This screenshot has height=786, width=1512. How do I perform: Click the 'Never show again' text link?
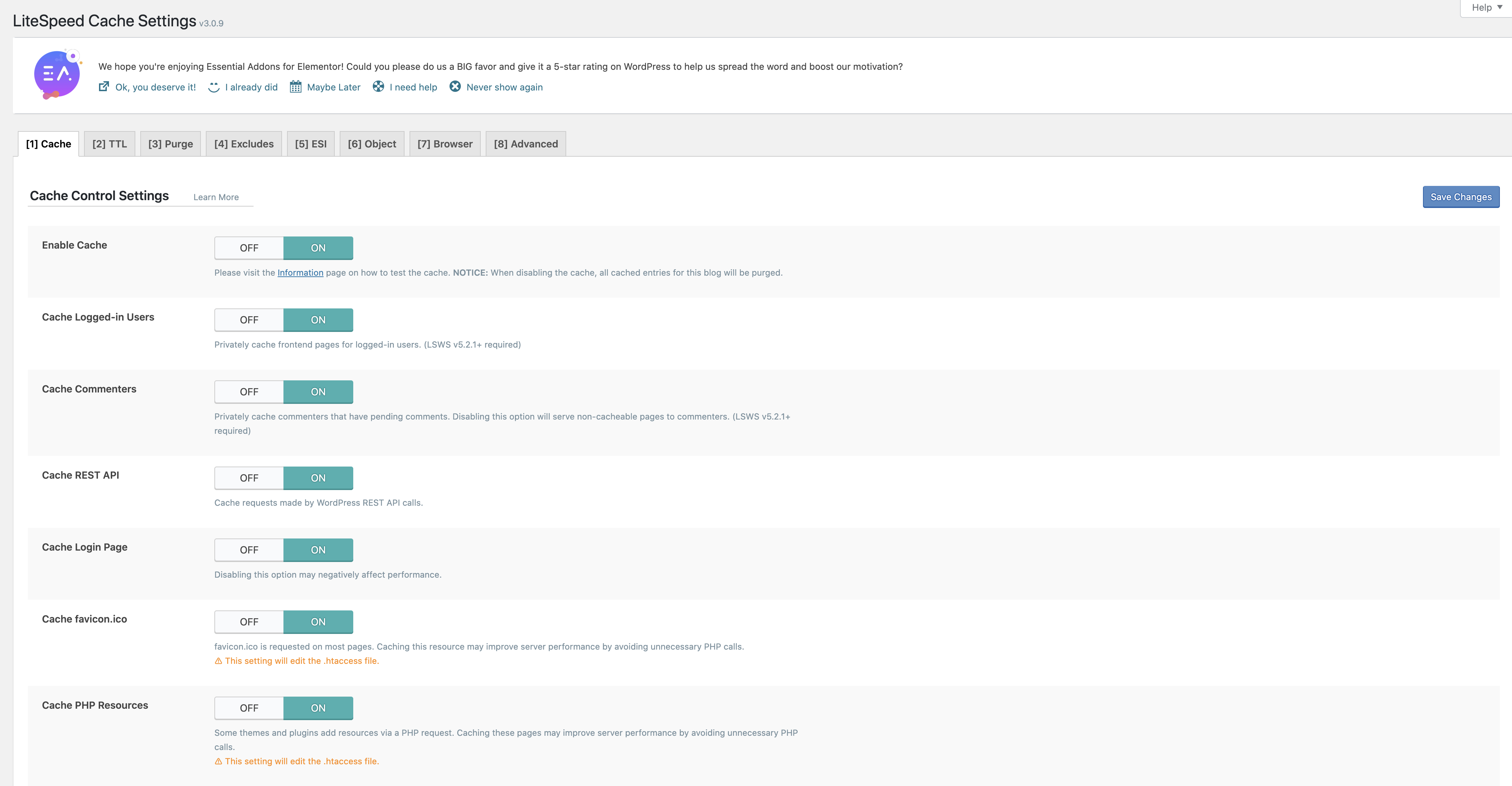coord(504,87)
